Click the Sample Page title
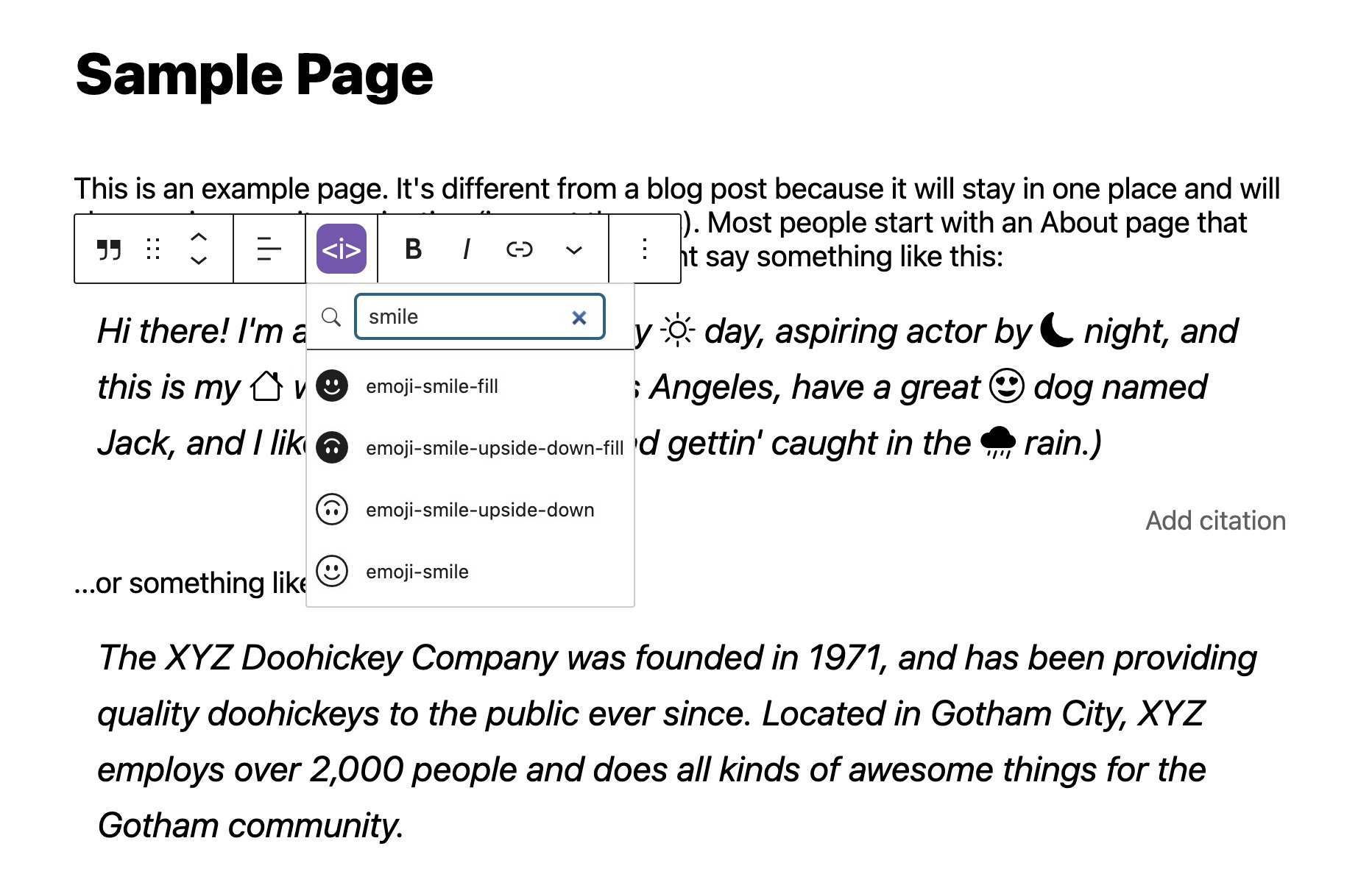Screen dimensions: 1372x877 (x=254, y=74)
